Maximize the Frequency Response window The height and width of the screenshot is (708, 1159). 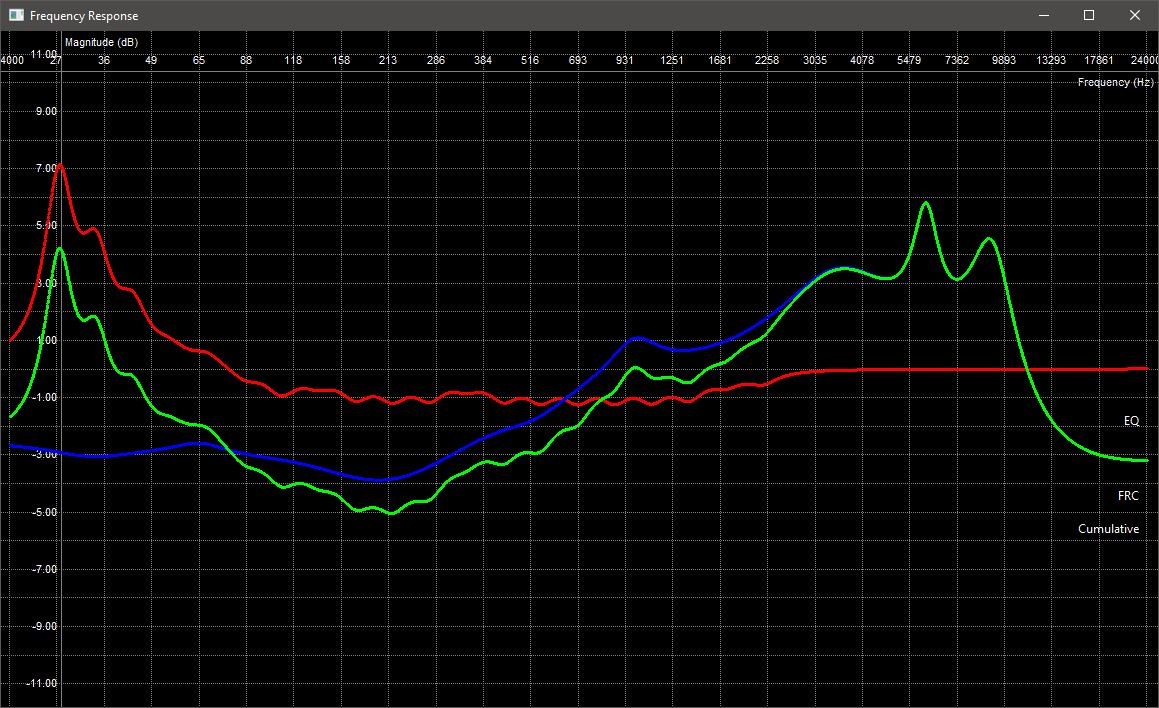[1089, 15]
